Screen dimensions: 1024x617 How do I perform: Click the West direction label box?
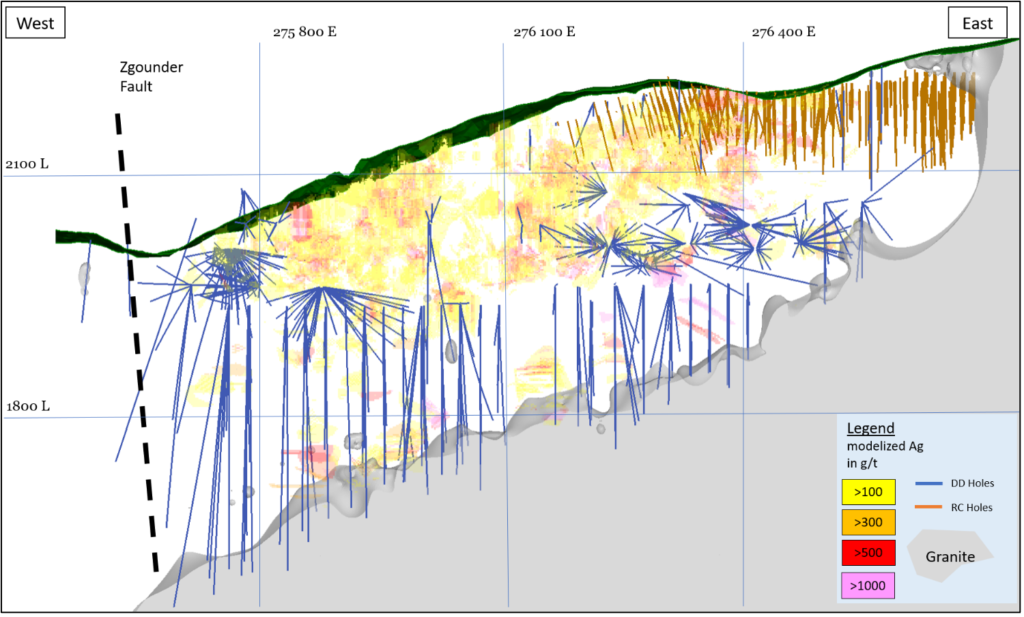tap(35, 24)
